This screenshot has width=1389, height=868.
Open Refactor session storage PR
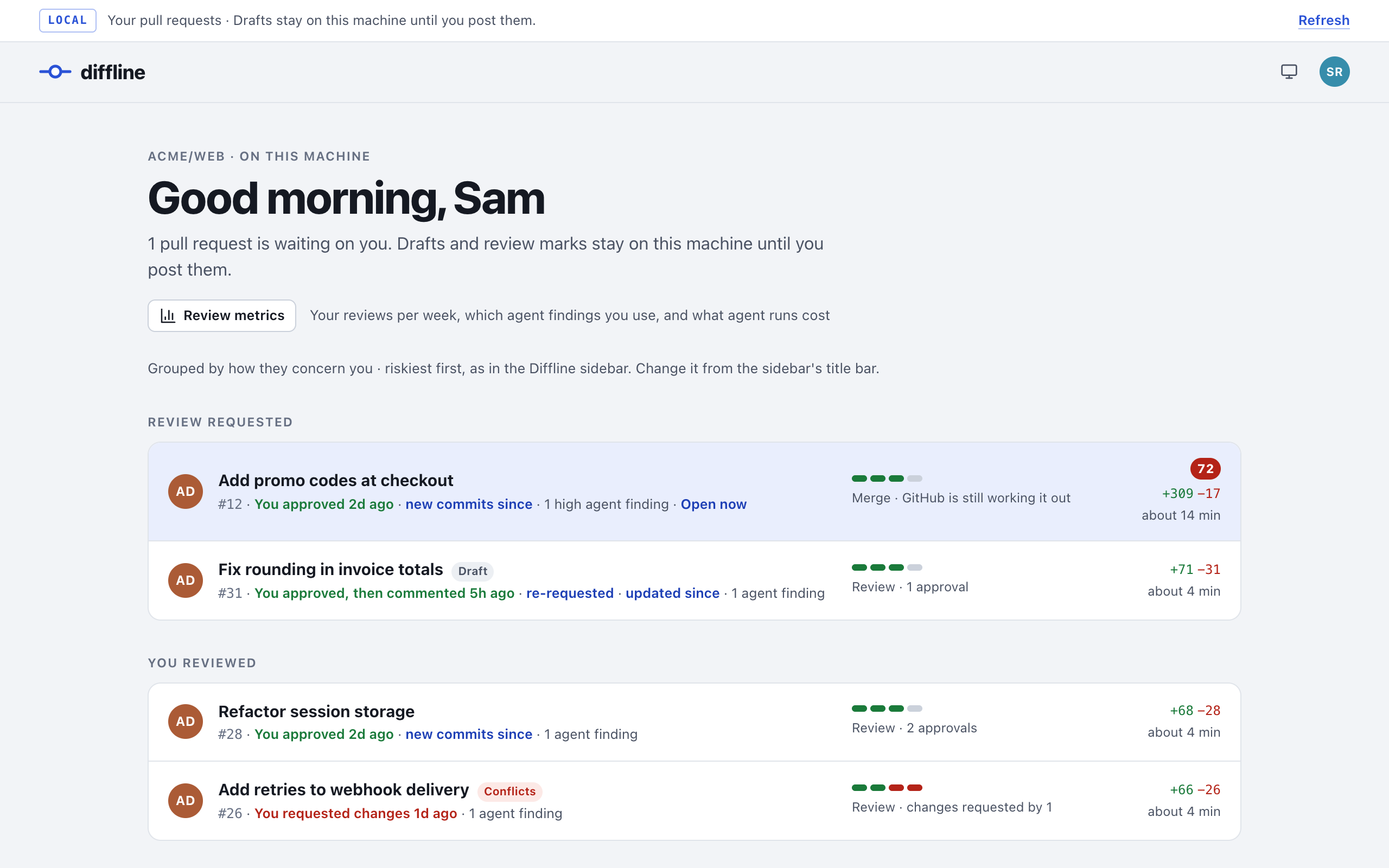pos(694,722)
